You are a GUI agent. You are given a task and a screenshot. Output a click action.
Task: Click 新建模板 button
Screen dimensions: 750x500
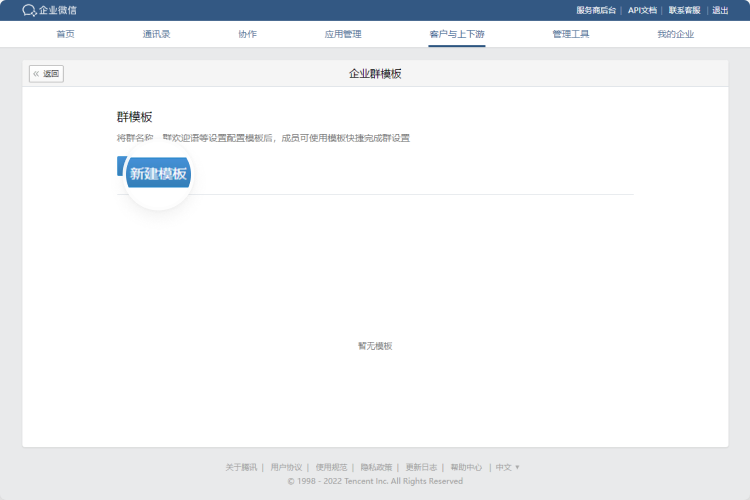(x=158, y=173)
